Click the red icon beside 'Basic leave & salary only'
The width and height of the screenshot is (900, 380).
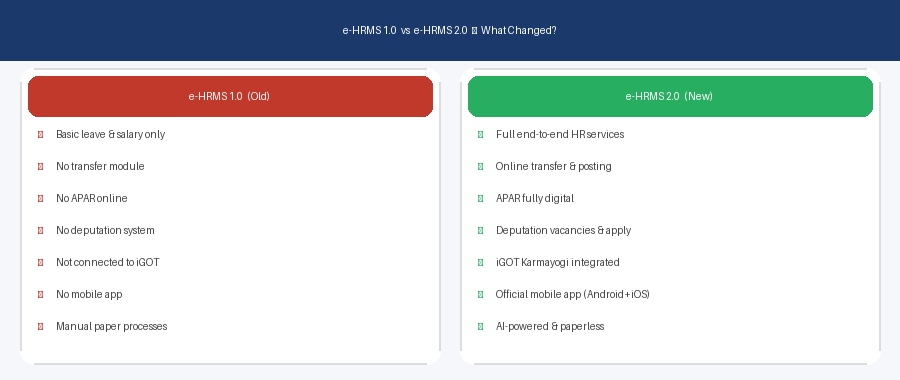point(41,134)
